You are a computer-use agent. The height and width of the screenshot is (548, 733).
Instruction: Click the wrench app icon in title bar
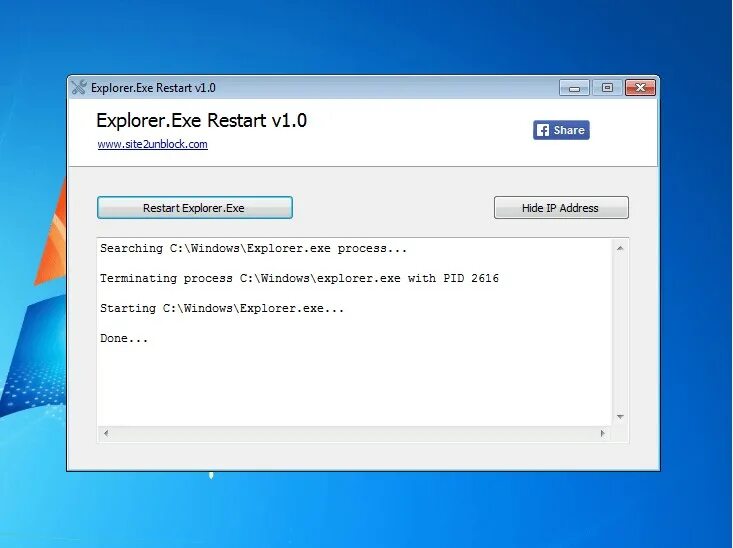[79, 87]
